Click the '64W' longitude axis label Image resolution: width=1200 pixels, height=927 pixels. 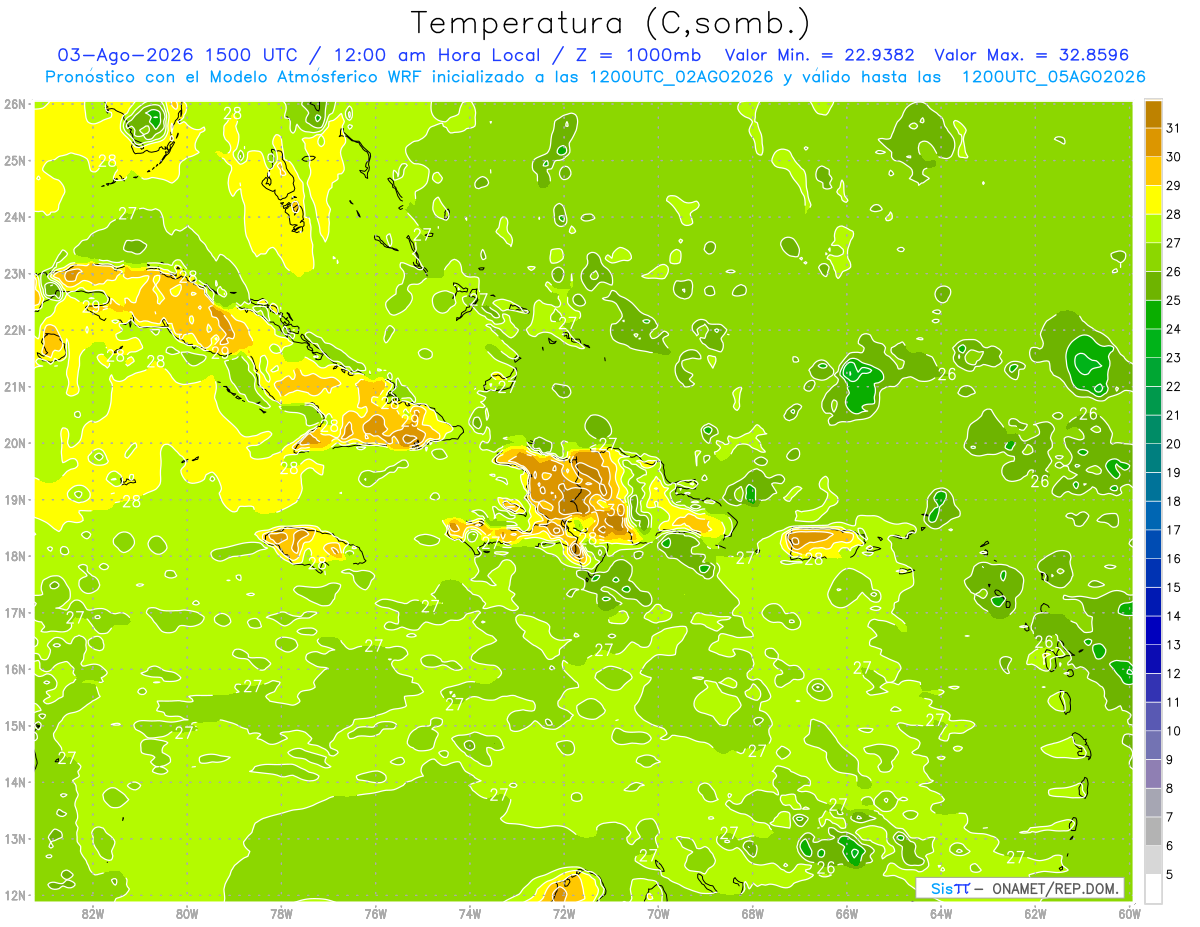coord(941,913)
